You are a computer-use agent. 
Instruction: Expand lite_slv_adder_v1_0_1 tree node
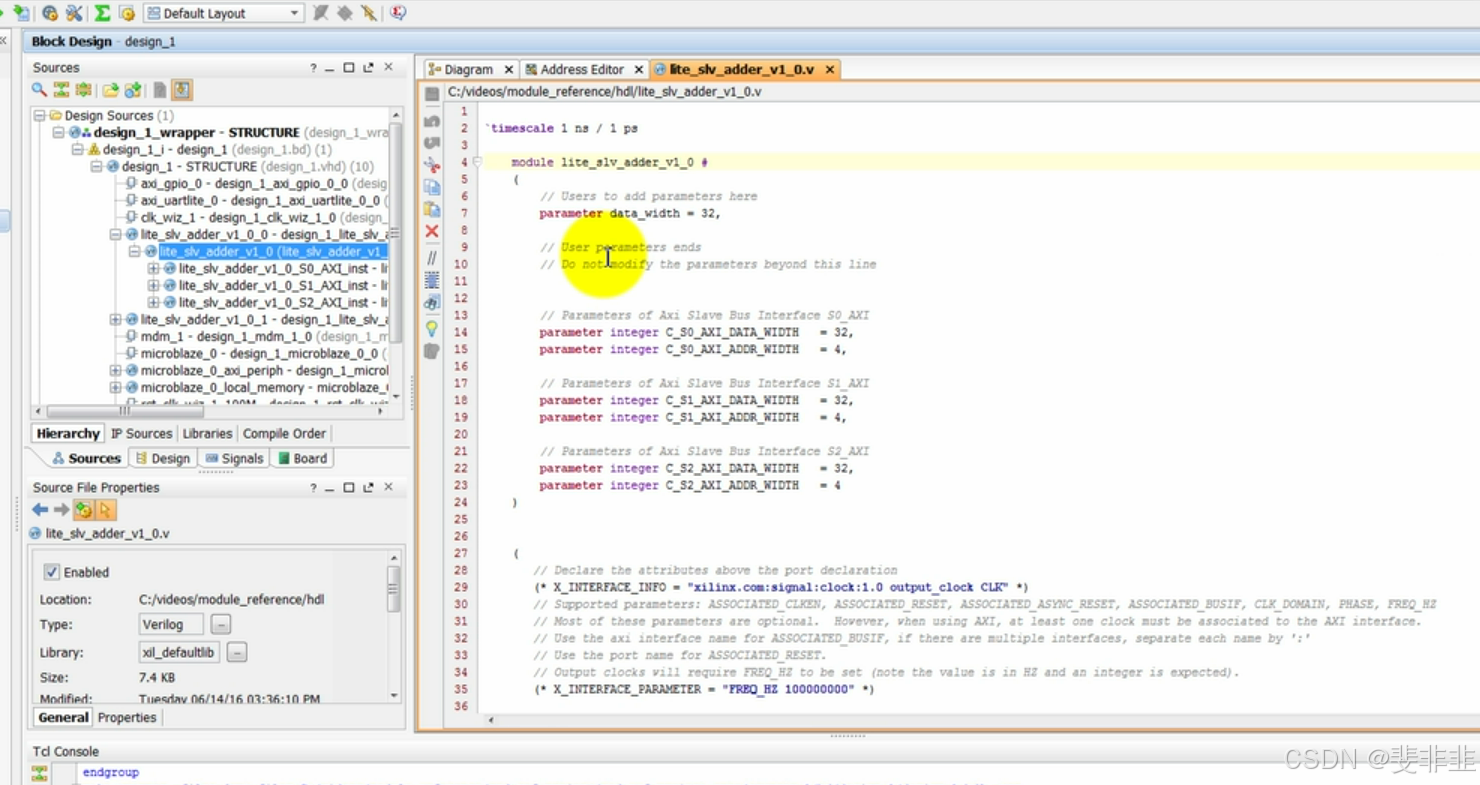pyautogui.click(x=116, y=320)
